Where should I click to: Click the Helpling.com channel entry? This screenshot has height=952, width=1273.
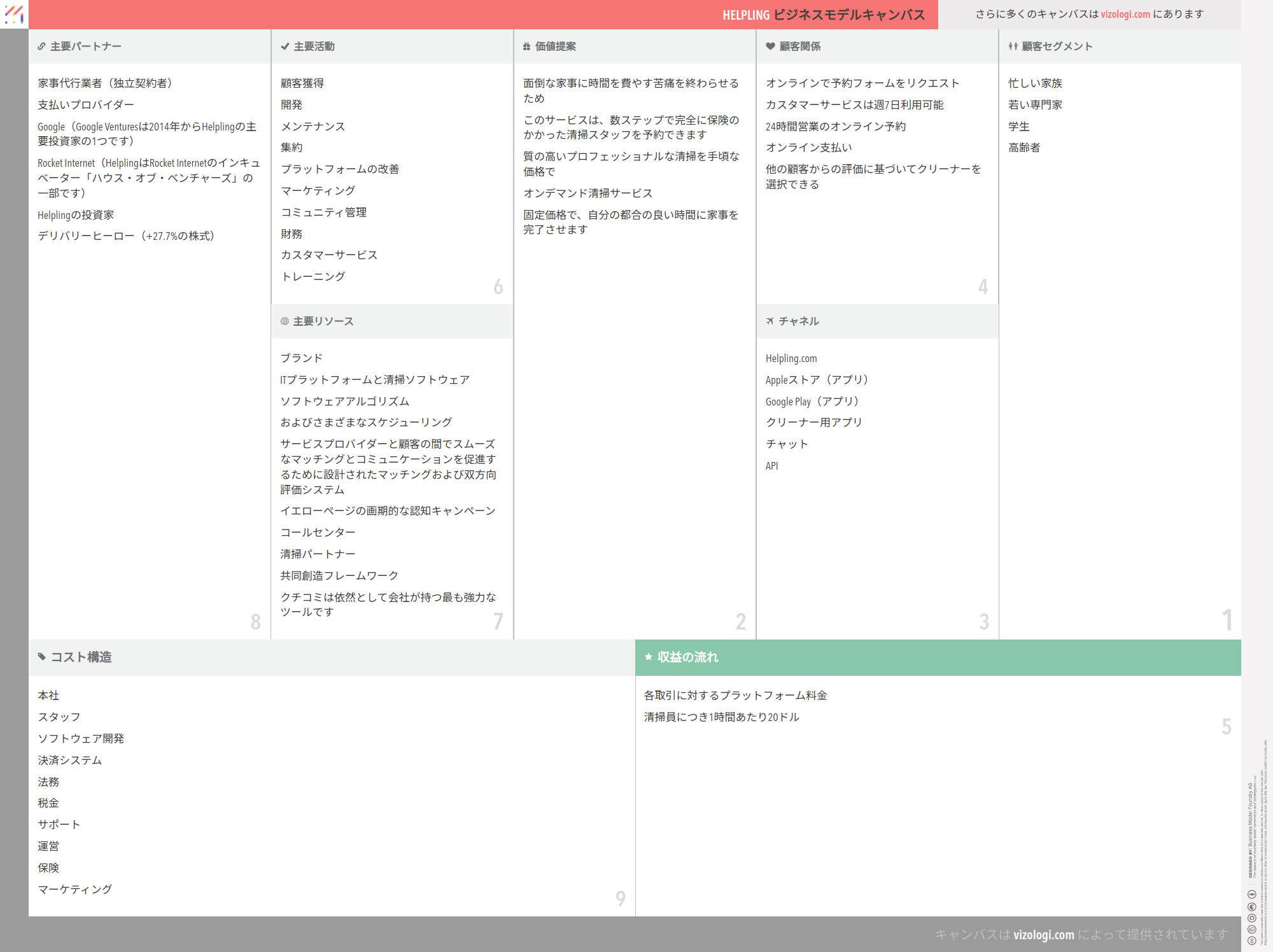coord(791,358)
